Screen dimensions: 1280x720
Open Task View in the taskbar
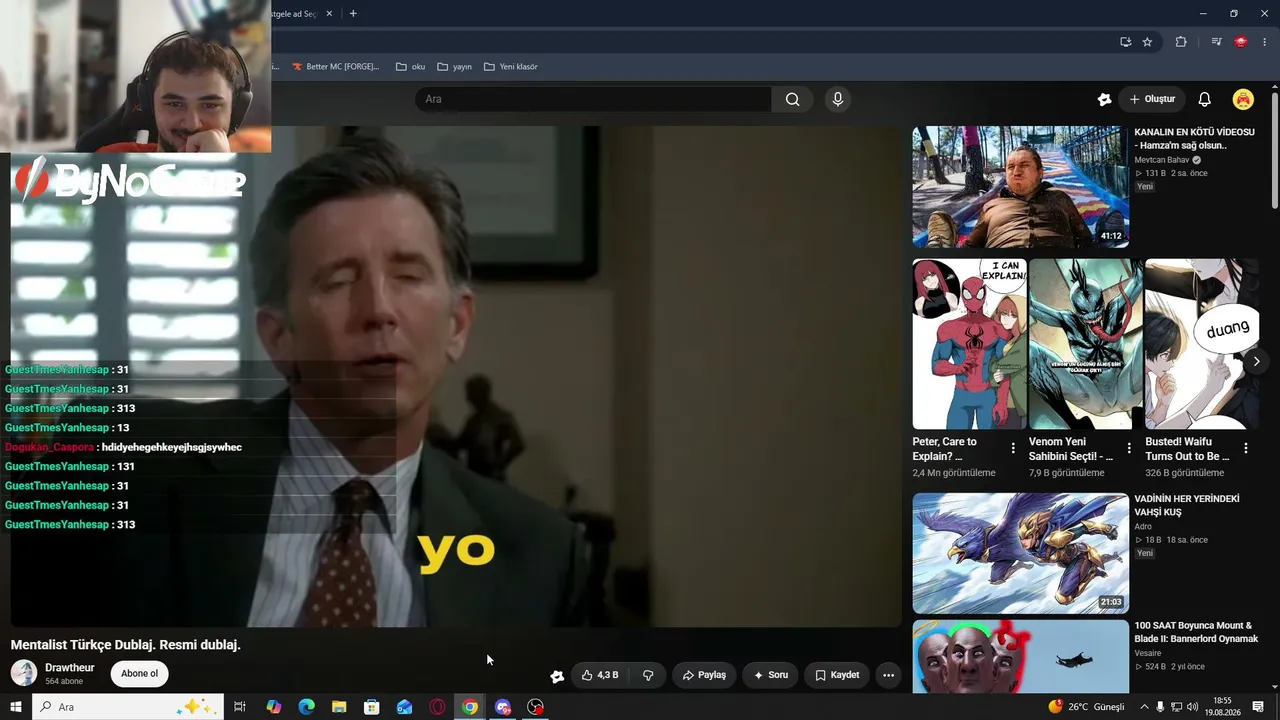pos(240,707)
